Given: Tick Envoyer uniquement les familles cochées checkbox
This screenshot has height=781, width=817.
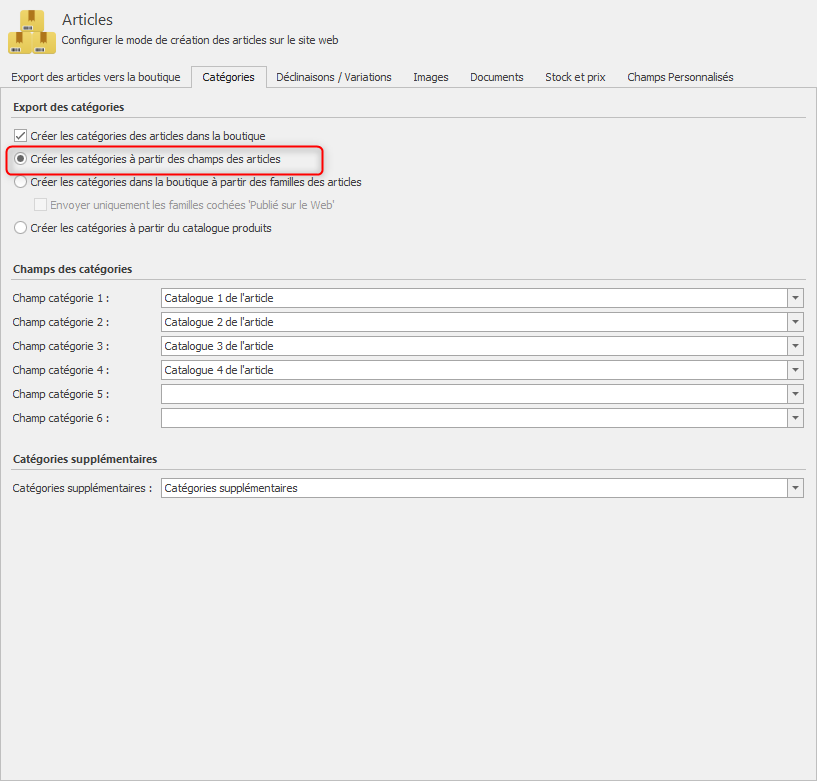Looking at the screenshot, I should pyautogui.click(x=40, y=205).
